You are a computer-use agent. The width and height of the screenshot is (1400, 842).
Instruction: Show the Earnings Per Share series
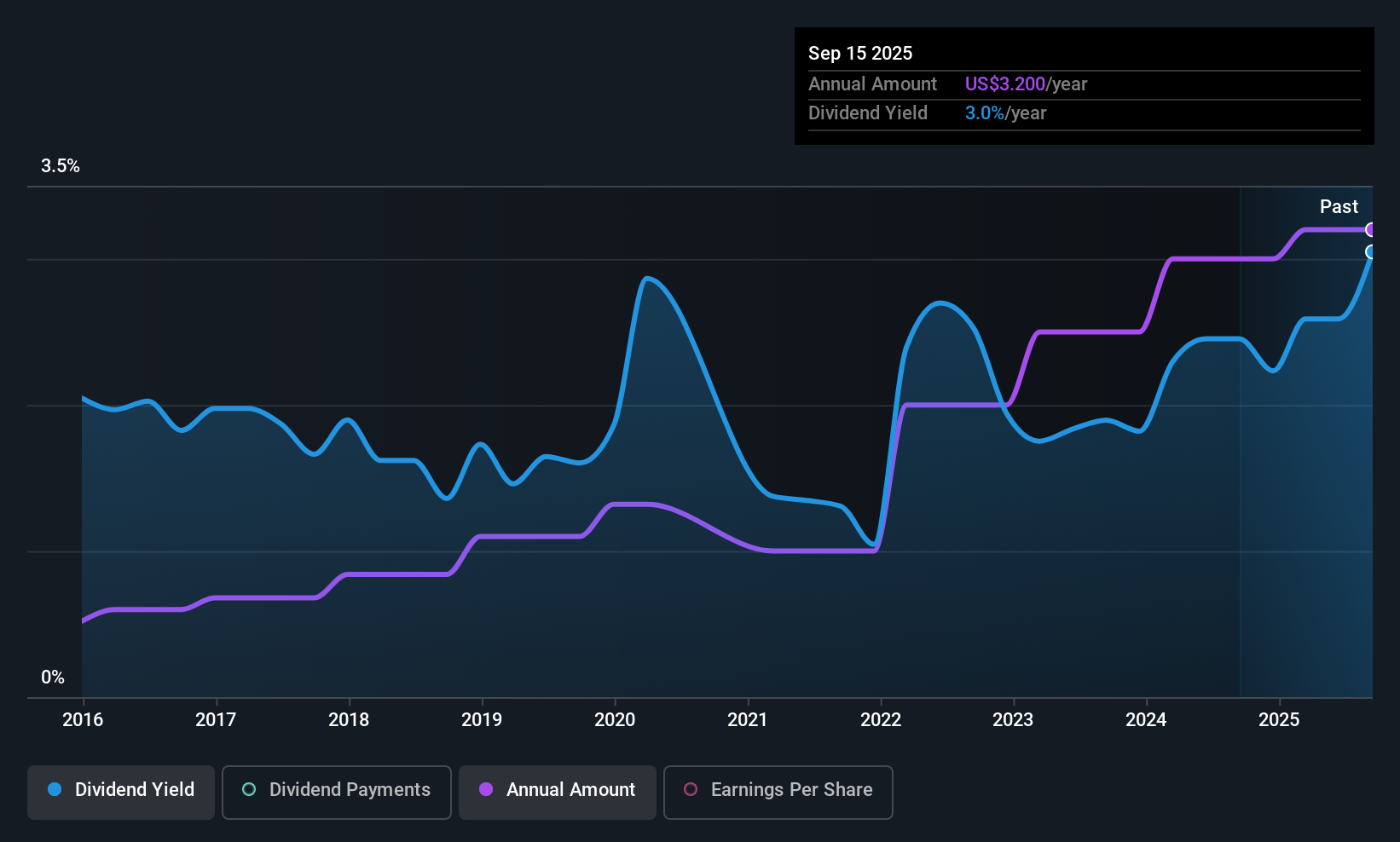click(x=778, y=790)
